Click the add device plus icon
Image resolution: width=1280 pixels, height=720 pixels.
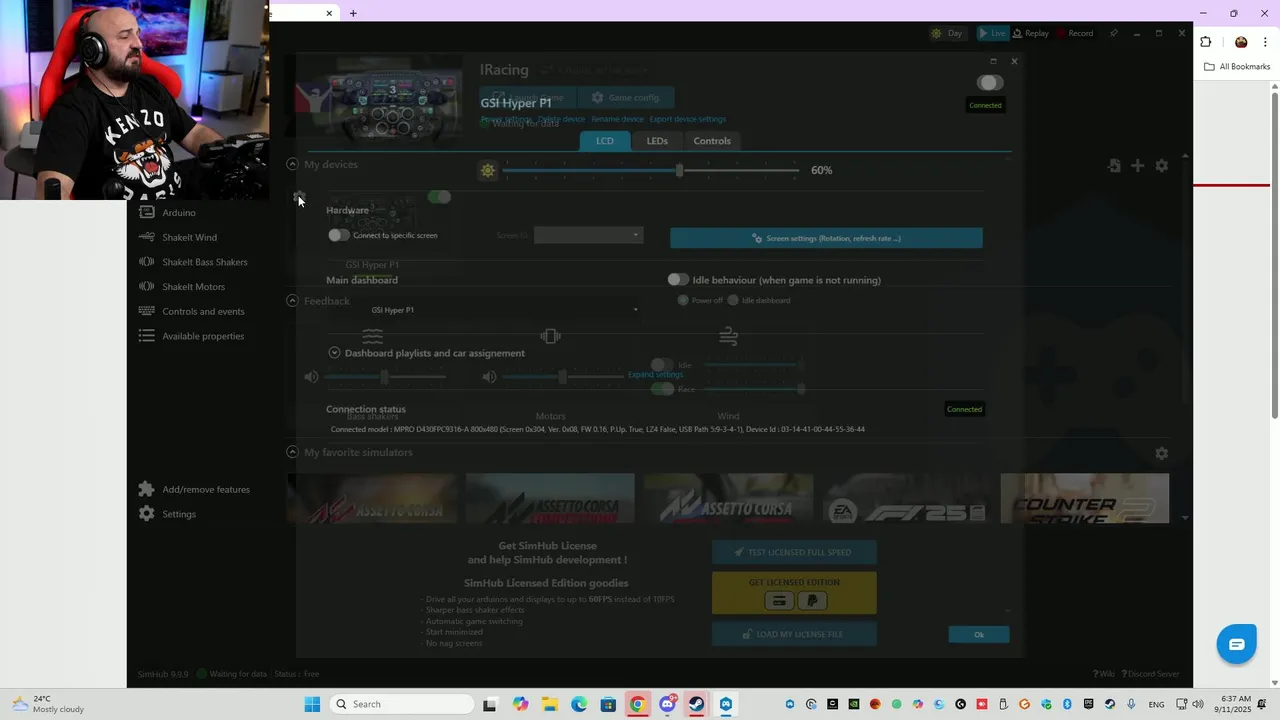point(1137,165)
